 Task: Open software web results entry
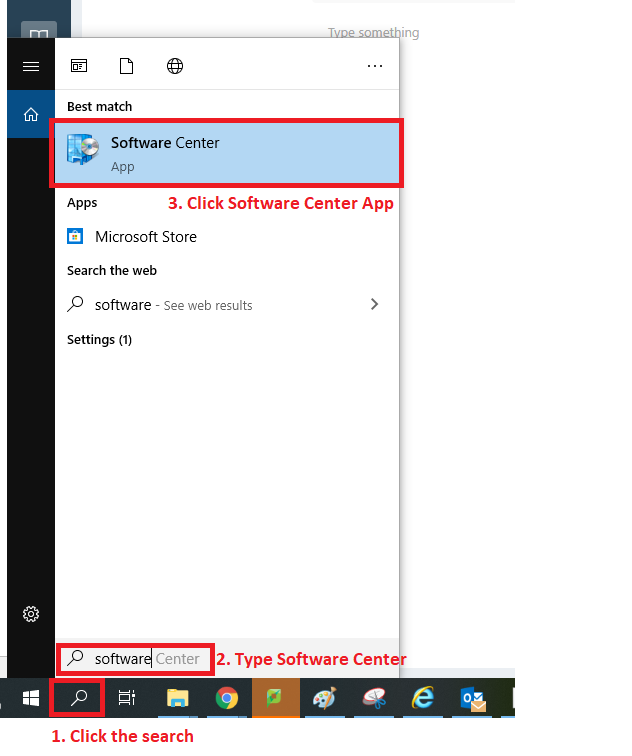[x=227, y=305]
